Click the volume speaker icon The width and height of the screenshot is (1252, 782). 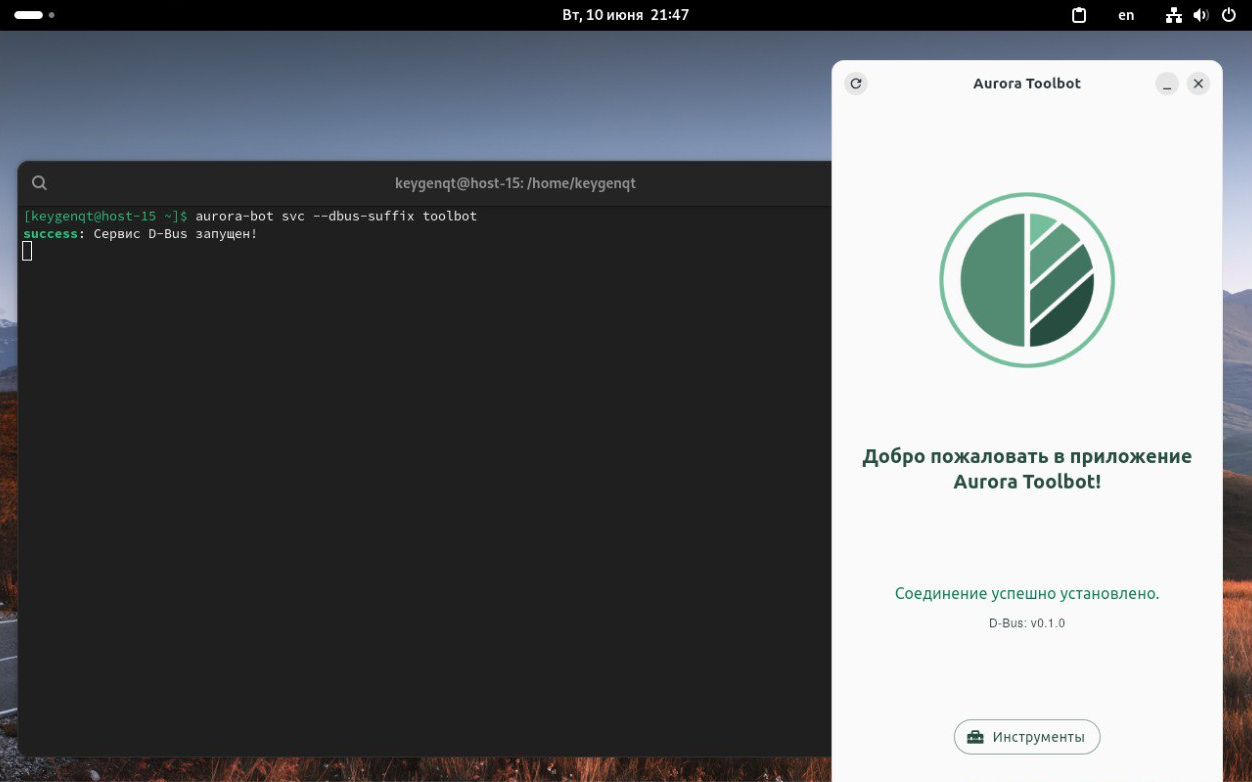1201,15
